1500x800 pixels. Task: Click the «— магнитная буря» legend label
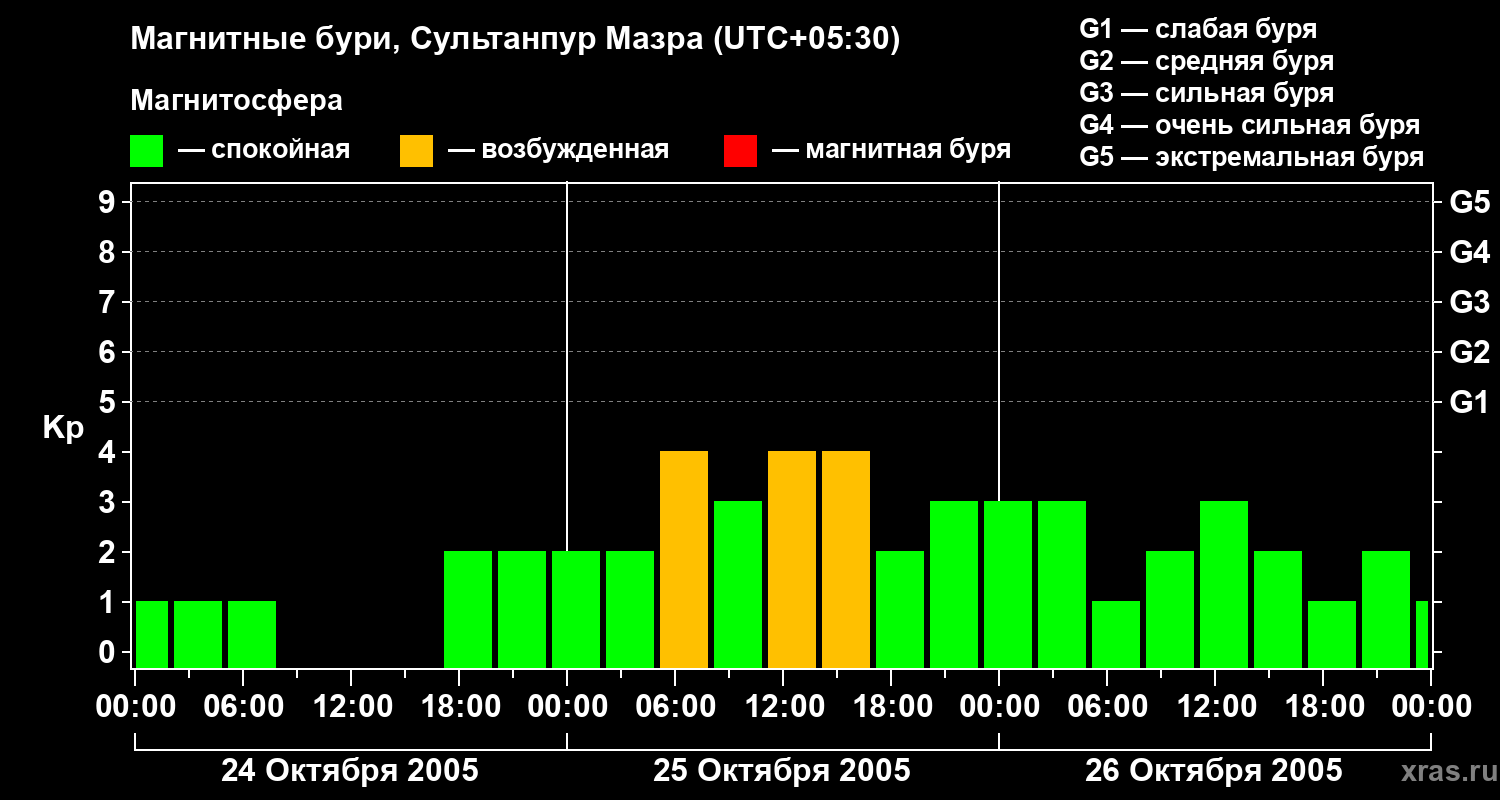(x=891, y=150)
